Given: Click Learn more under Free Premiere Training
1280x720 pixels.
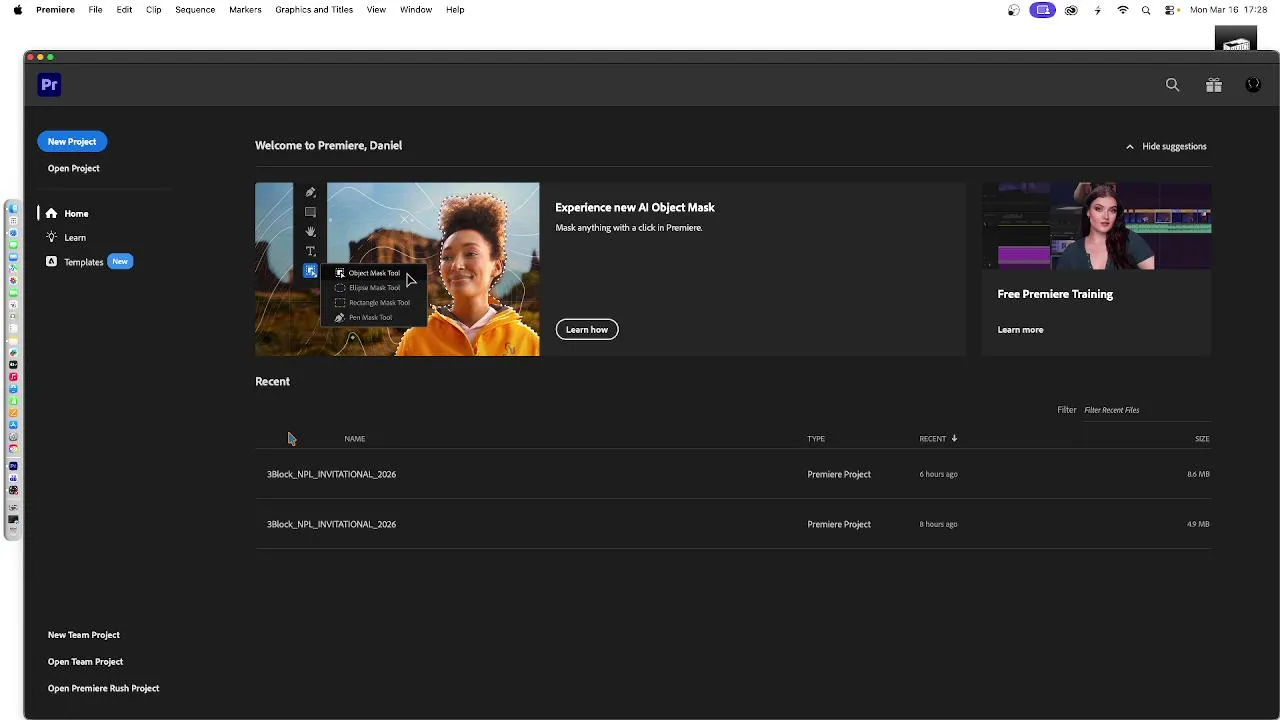Looking at the screenshot, I should [1020, 330].
